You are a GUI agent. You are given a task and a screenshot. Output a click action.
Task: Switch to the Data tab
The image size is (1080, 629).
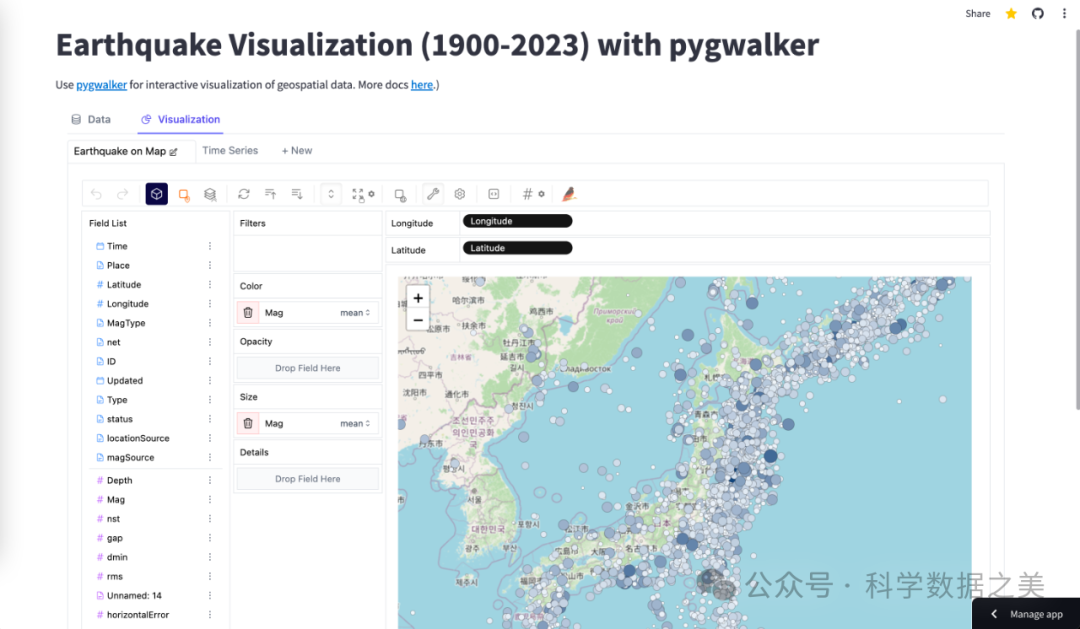coord(90,119)
